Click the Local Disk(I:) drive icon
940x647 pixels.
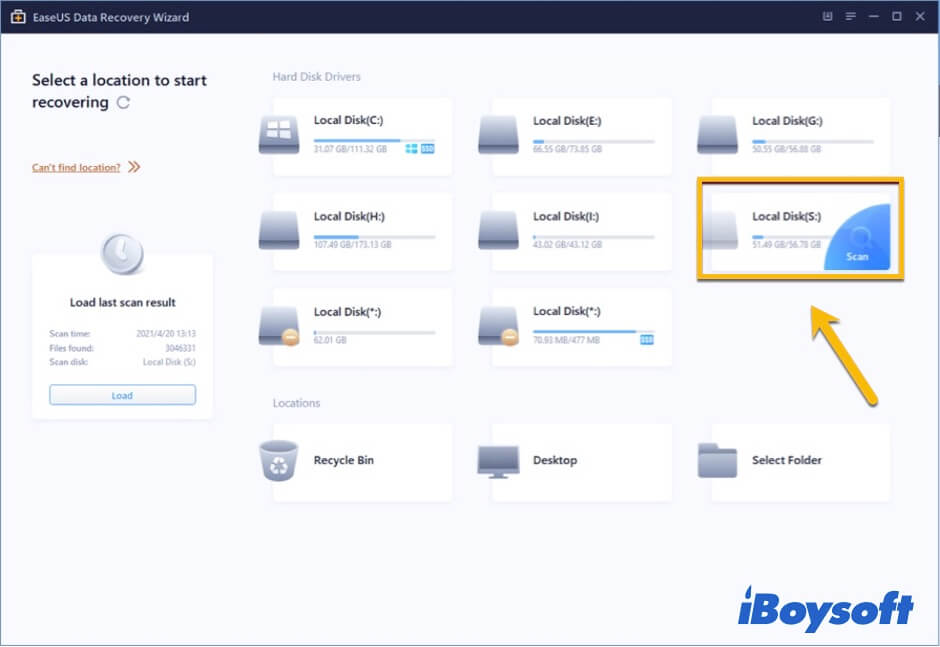tap(498, 230)
